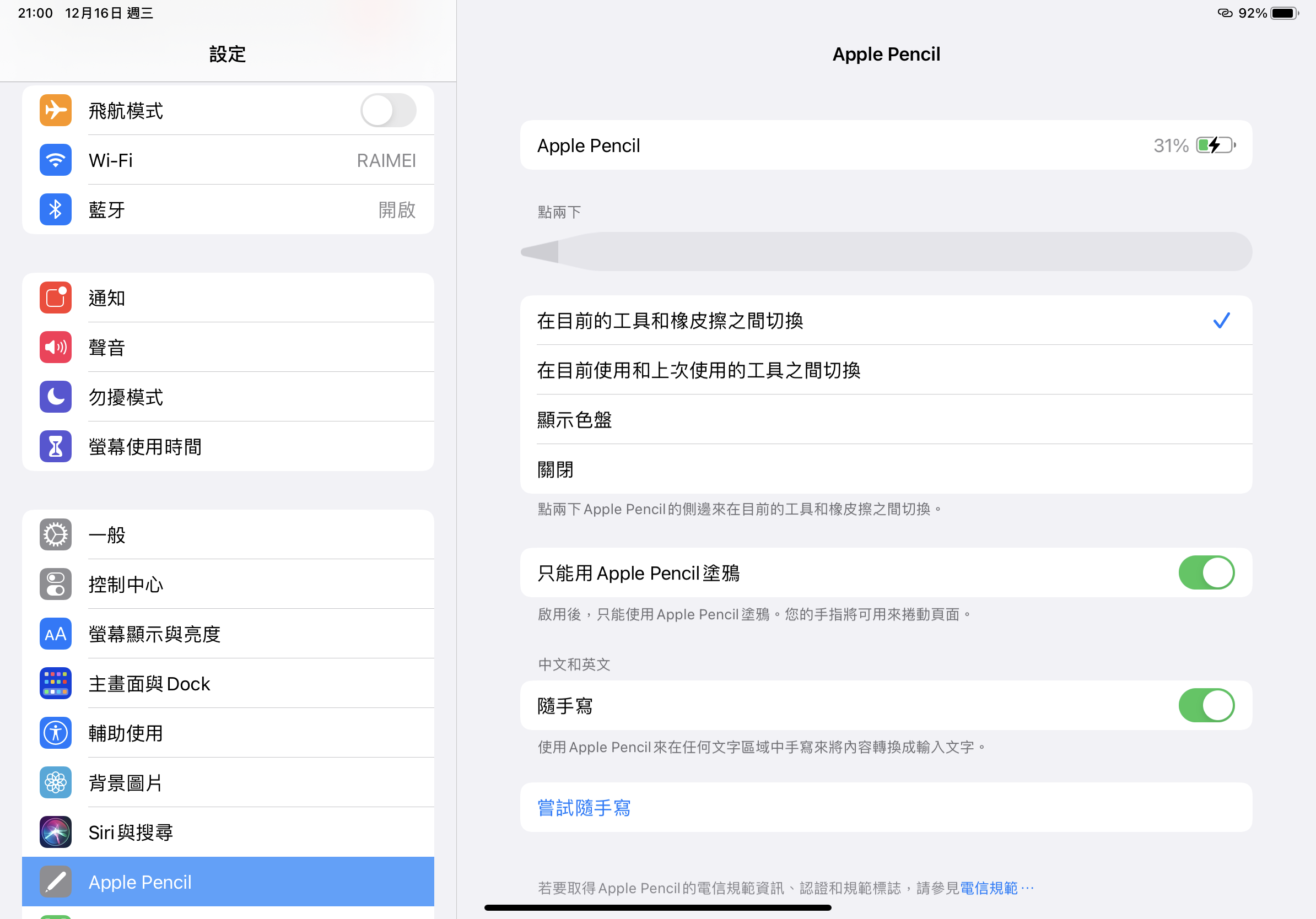
Task: Tap the Apple Pencil 31% battery row
Action: coord(886,145)
